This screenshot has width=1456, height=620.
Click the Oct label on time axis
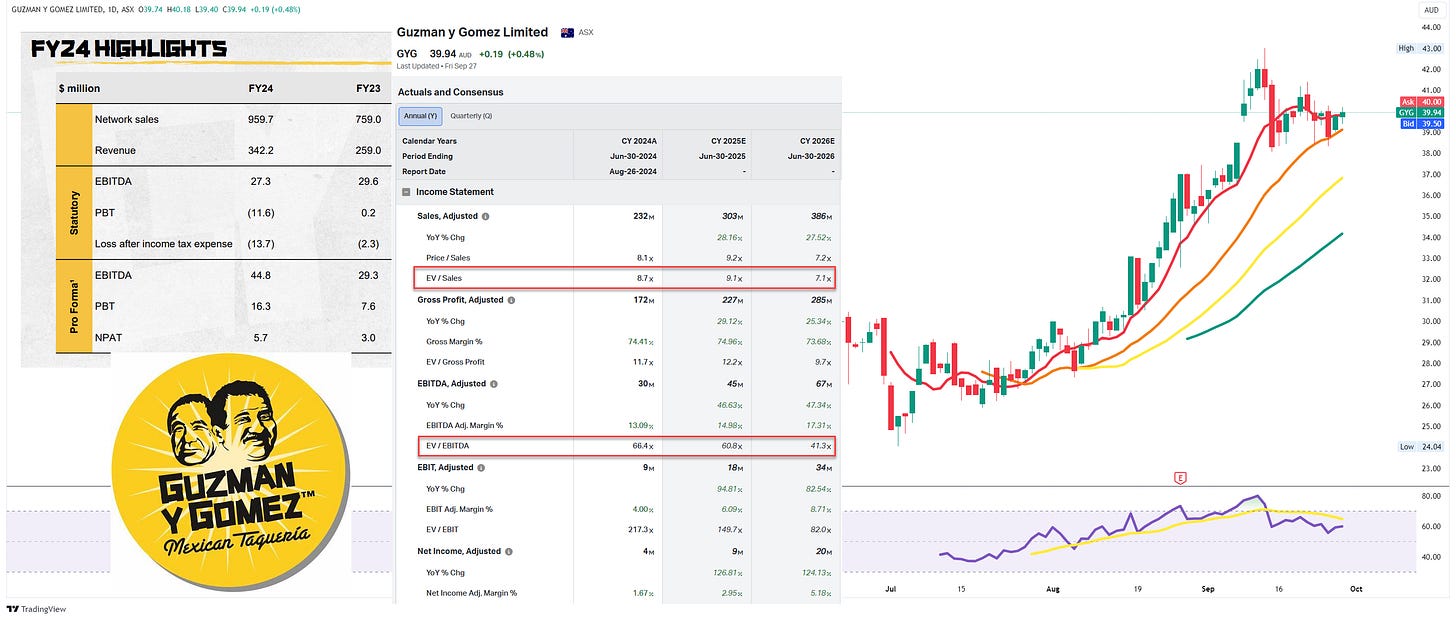pyautogui.click(x=1356, y=590)
